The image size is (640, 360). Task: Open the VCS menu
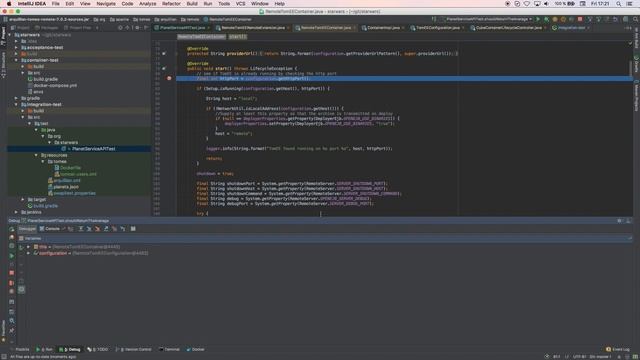(240, 4)
